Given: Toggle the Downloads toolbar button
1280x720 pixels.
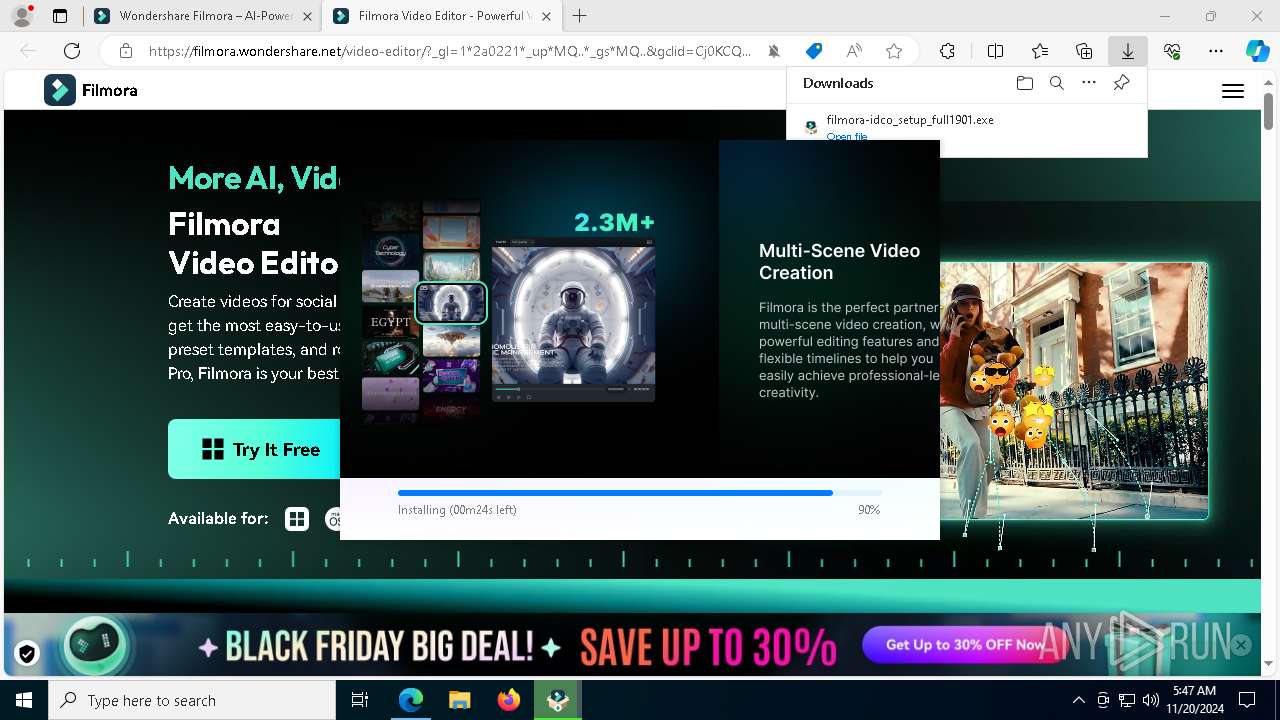Looking at the screenshot, I should click(1128, 51).
